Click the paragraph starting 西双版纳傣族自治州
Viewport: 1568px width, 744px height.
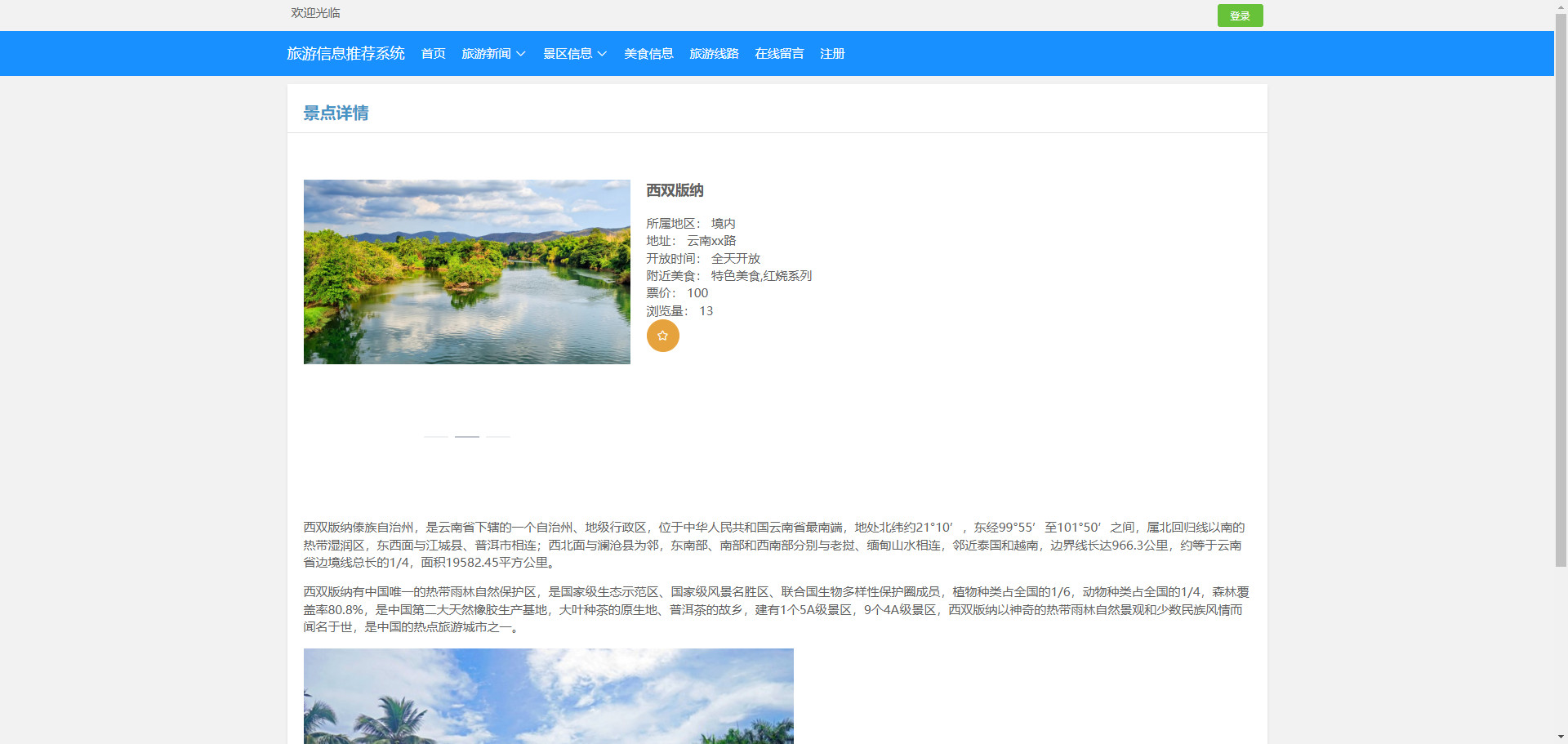click(776, 545)
